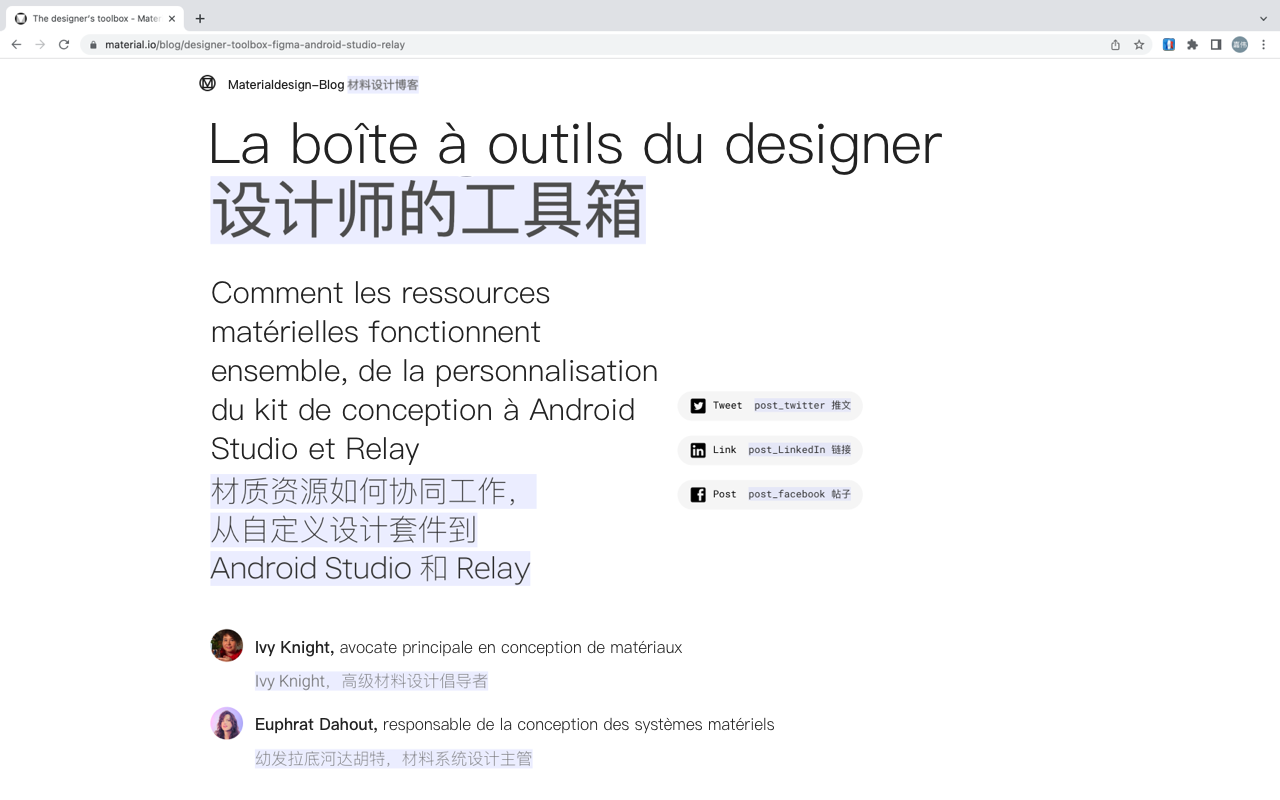Viewport: 1280px width, 800px height.
Task: Open the Chrome profile avatar
Action: point(1240,45)
